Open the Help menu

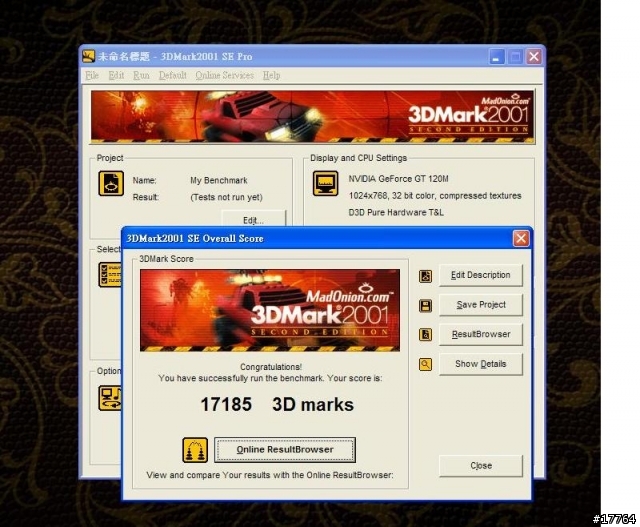point(271,76)
